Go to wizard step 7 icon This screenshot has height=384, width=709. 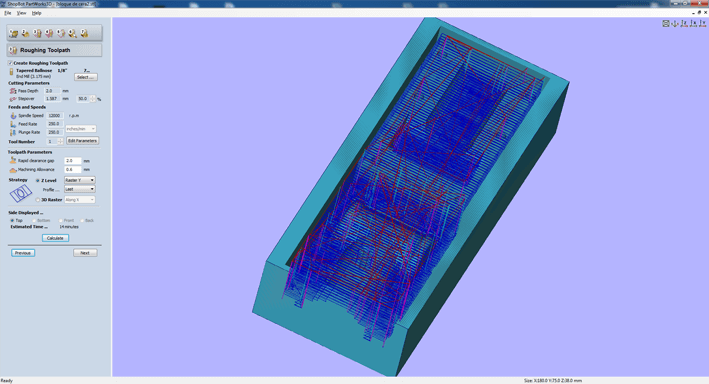(x=84, y=33)
